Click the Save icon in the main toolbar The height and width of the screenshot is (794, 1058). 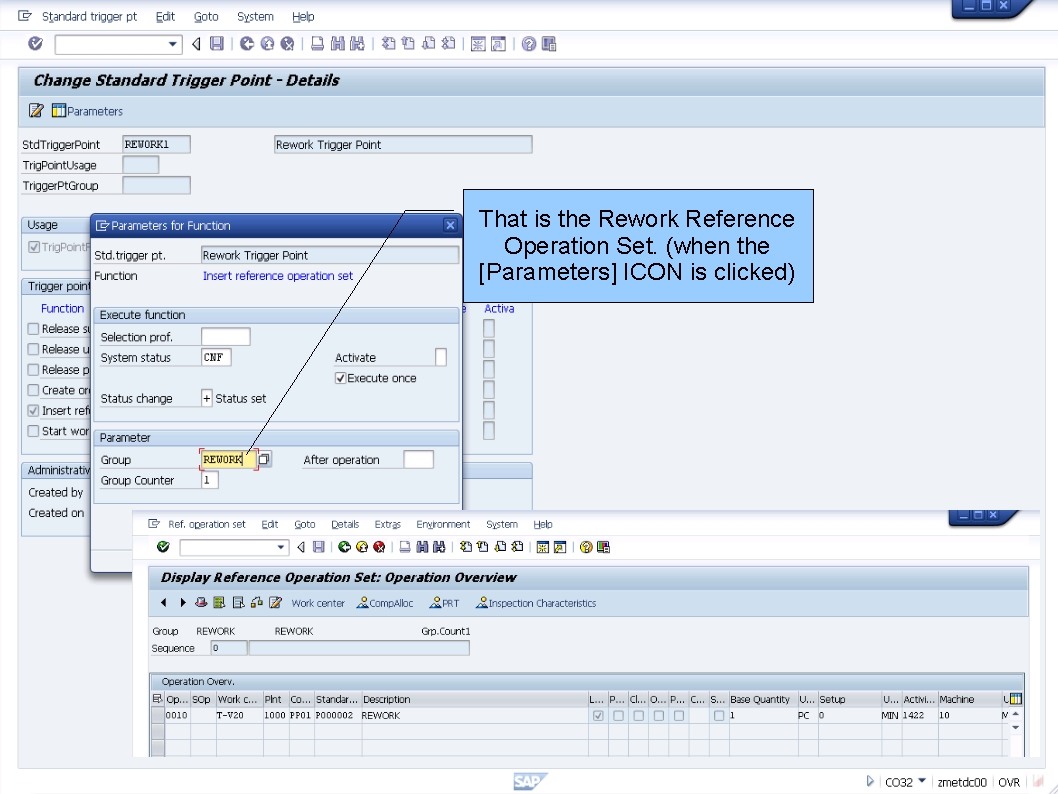click(x=217, y=44)
